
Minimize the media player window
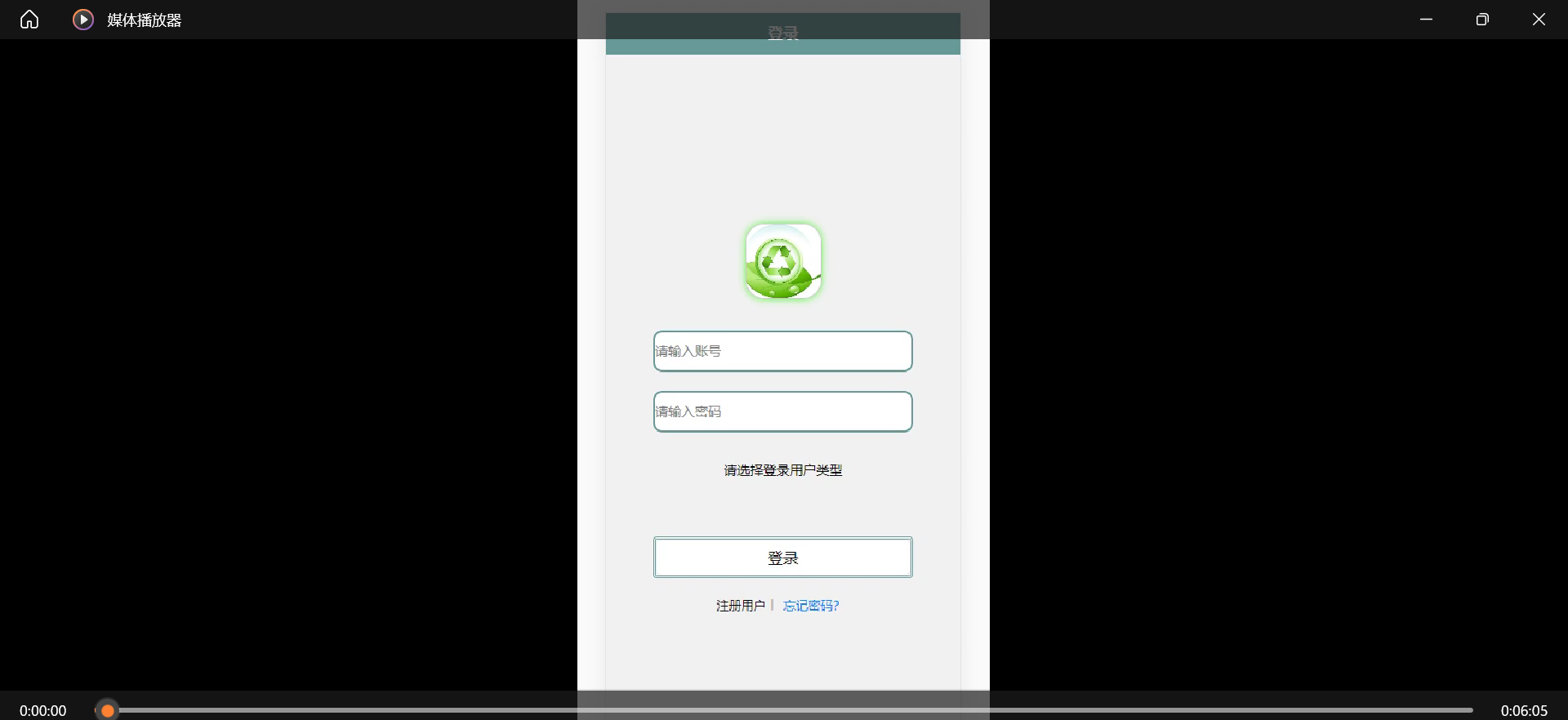coord(1427,20)
